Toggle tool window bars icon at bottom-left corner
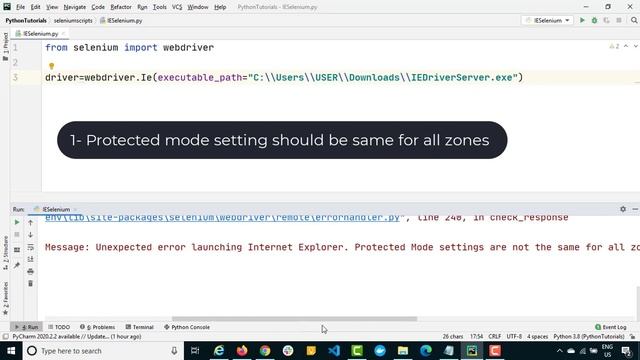The width and height of the screenshot is (640, 360). click(5, 336)
